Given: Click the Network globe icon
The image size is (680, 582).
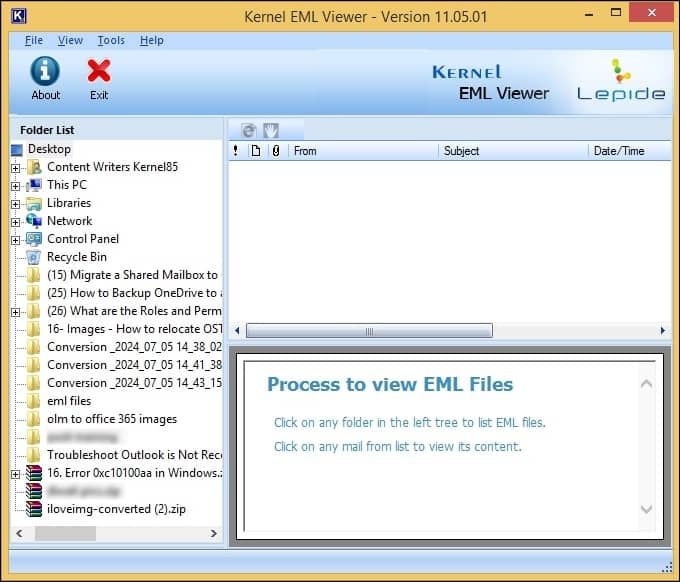Looking at the screenshot, I should 34,221.
